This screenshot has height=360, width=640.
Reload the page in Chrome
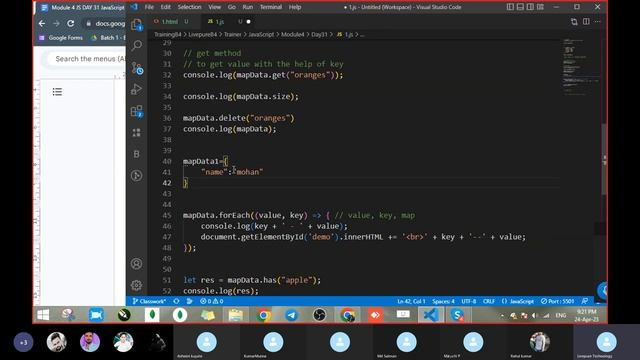(71, 24)
